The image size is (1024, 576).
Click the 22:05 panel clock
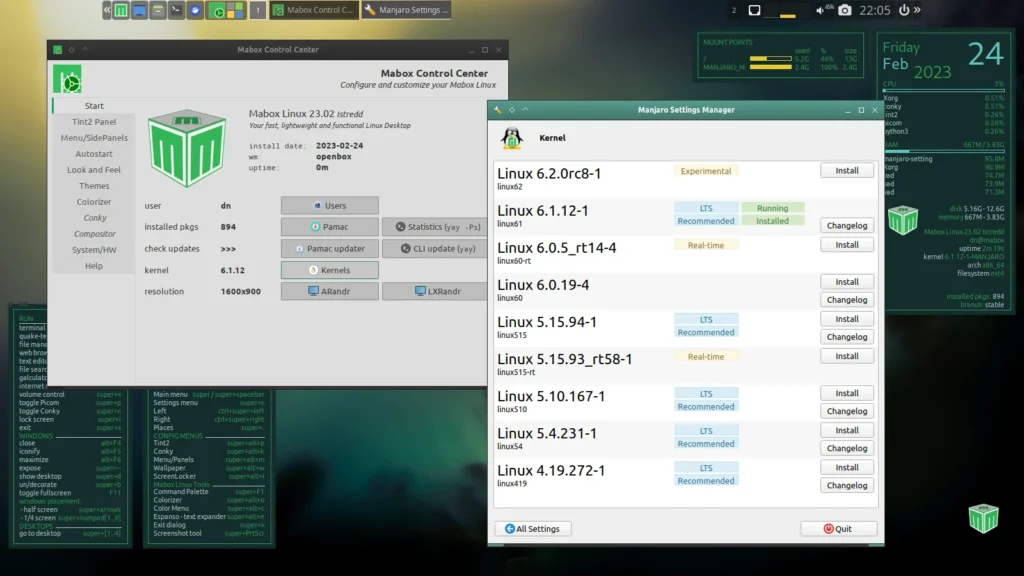pos(875,10)
